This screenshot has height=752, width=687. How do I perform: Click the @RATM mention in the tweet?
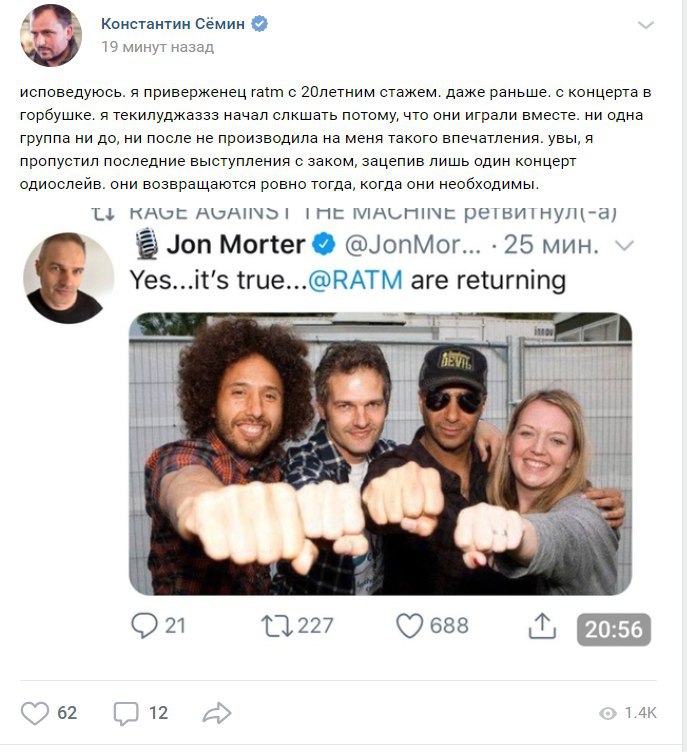(355, 280)
